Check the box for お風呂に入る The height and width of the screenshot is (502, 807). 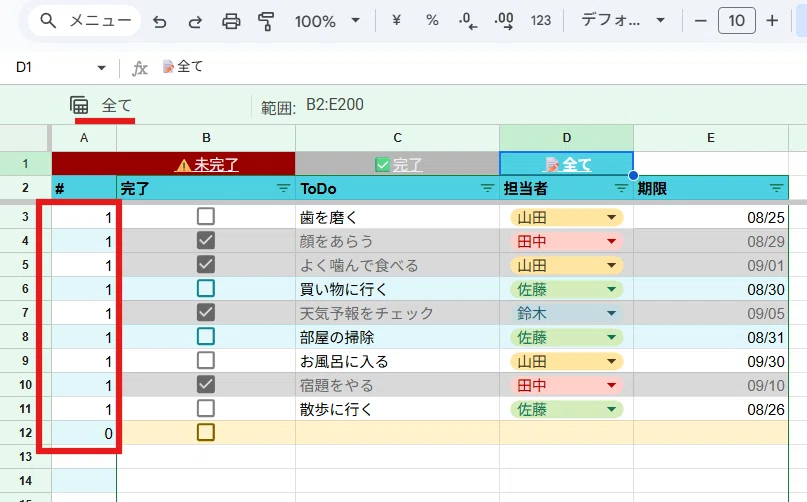tap(206, 360)
